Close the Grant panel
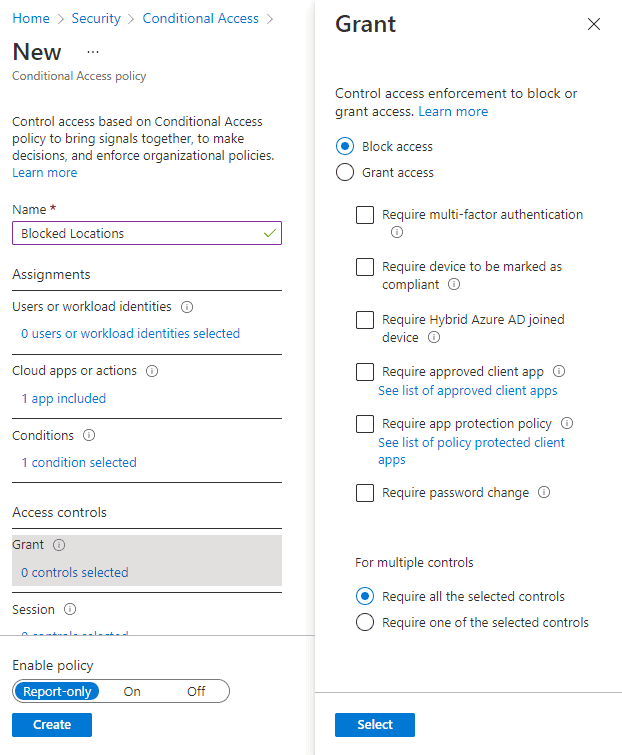Image resolution: width=622 pixels, height=755 pixels. pos(594,24)
